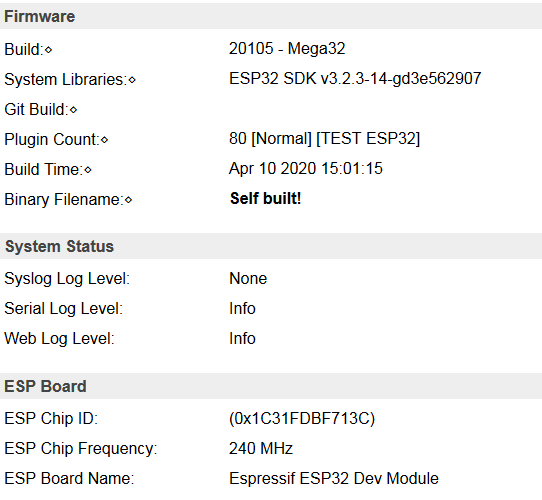542x500 pixels.
Task: Click the diamond icon next to System Libraries
Action: click(x=132, y=80)
